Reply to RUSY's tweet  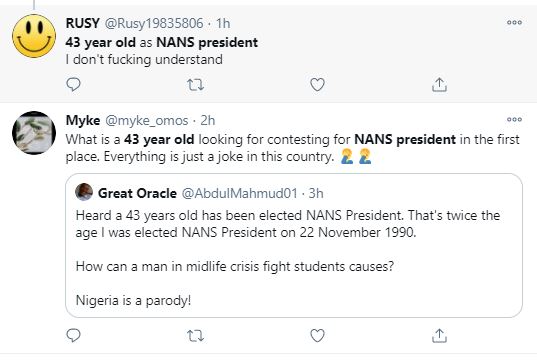[73, 84]
